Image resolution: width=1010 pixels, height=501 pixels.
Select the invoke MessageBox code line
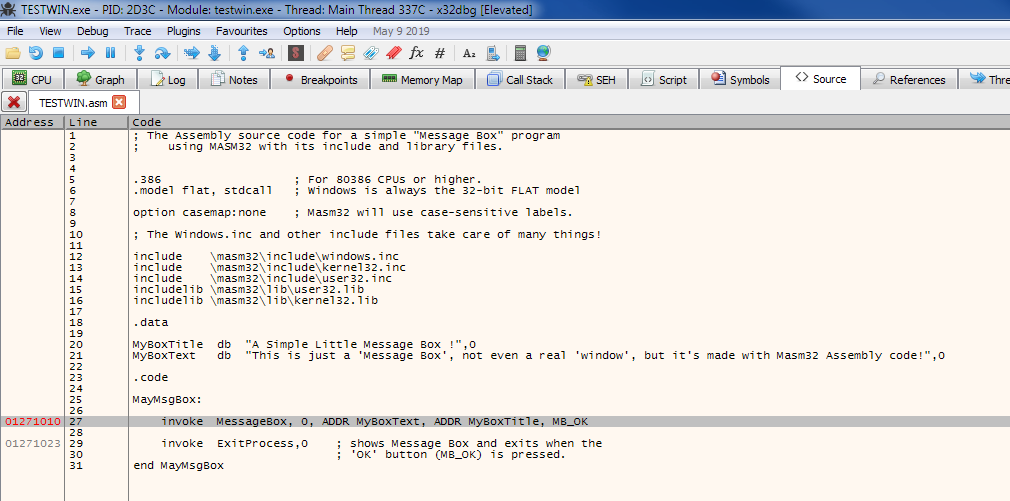374,422
